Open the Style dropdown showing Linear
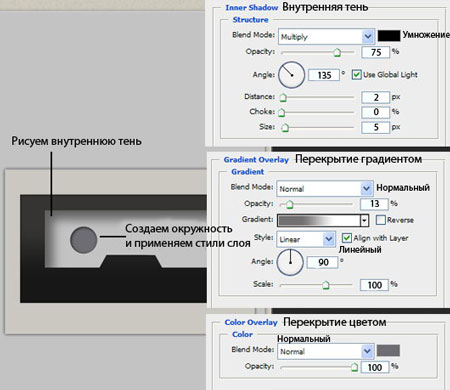The height and width of the screenshot is (390, 450). [x=305, y=239]
